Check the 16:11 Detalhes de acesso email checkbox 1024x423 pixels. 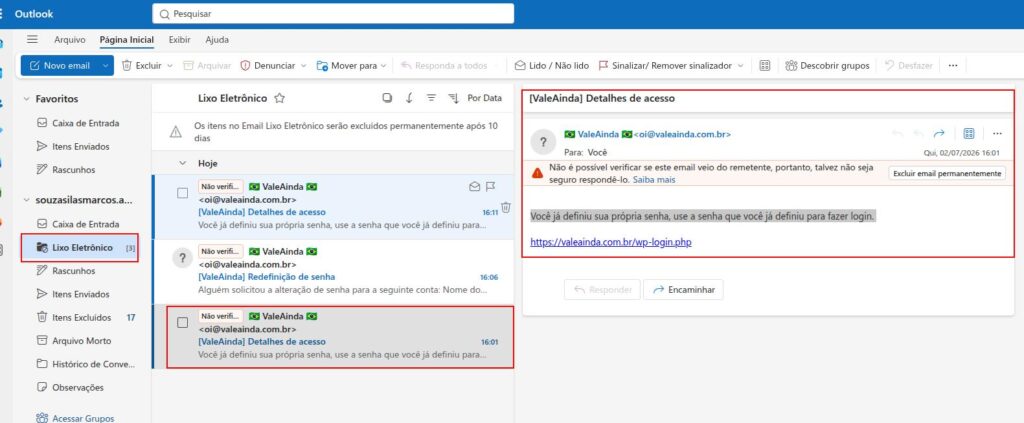pos(183,193)
